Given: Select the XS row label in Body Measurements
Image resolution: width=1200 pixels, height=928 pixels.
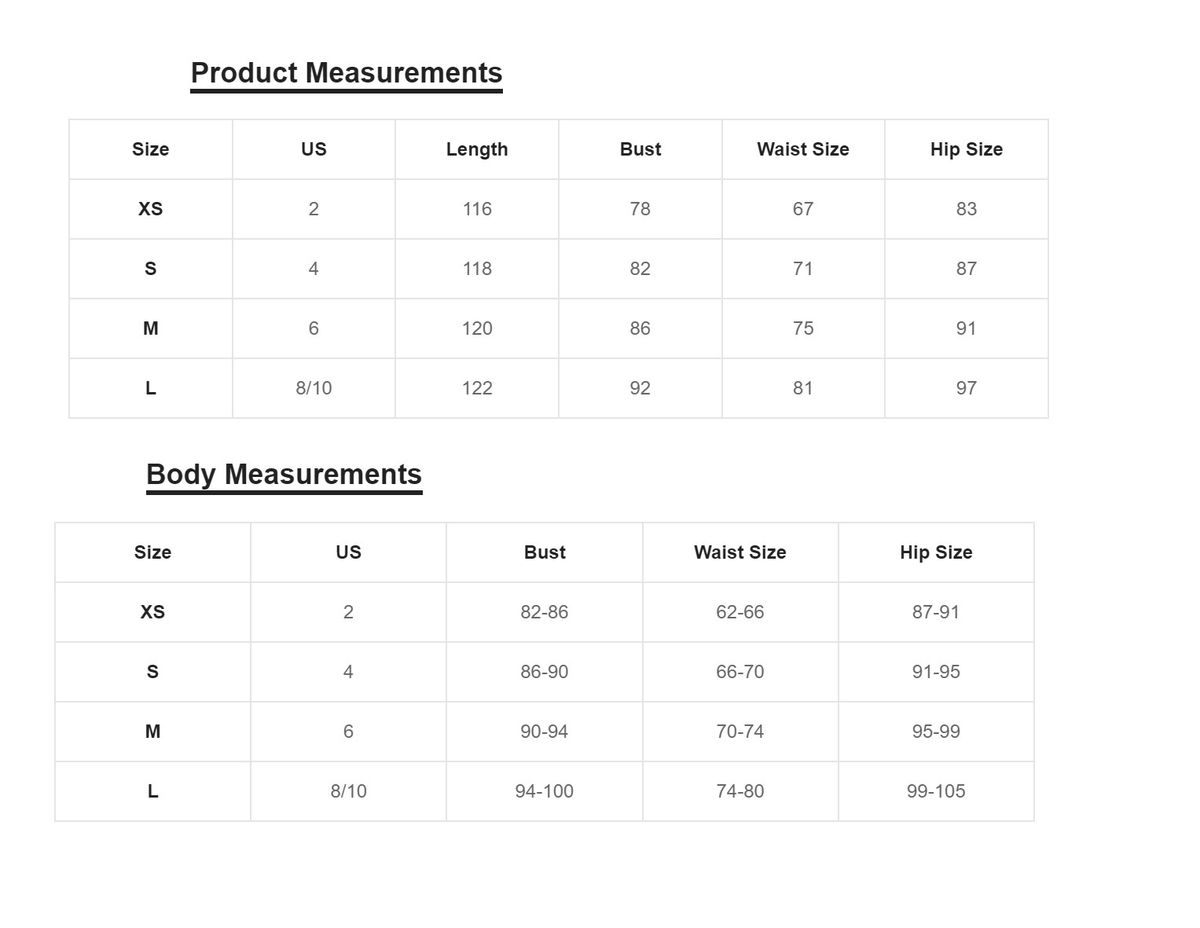Looking at the screenshot, I should [152, 612].
